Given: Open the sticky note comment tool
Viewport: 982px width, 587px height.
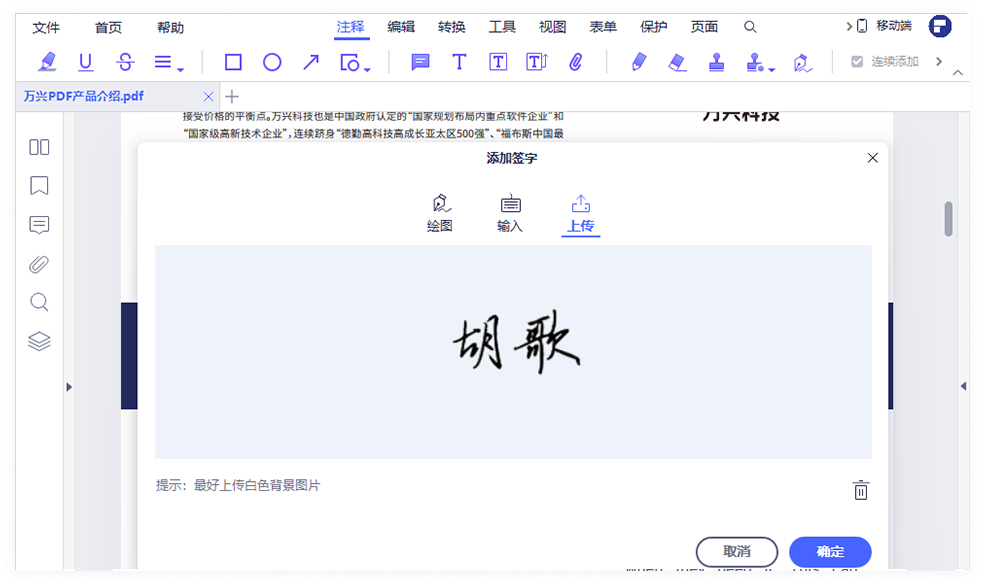Looking at the screenshot, I should coord(419,62).
